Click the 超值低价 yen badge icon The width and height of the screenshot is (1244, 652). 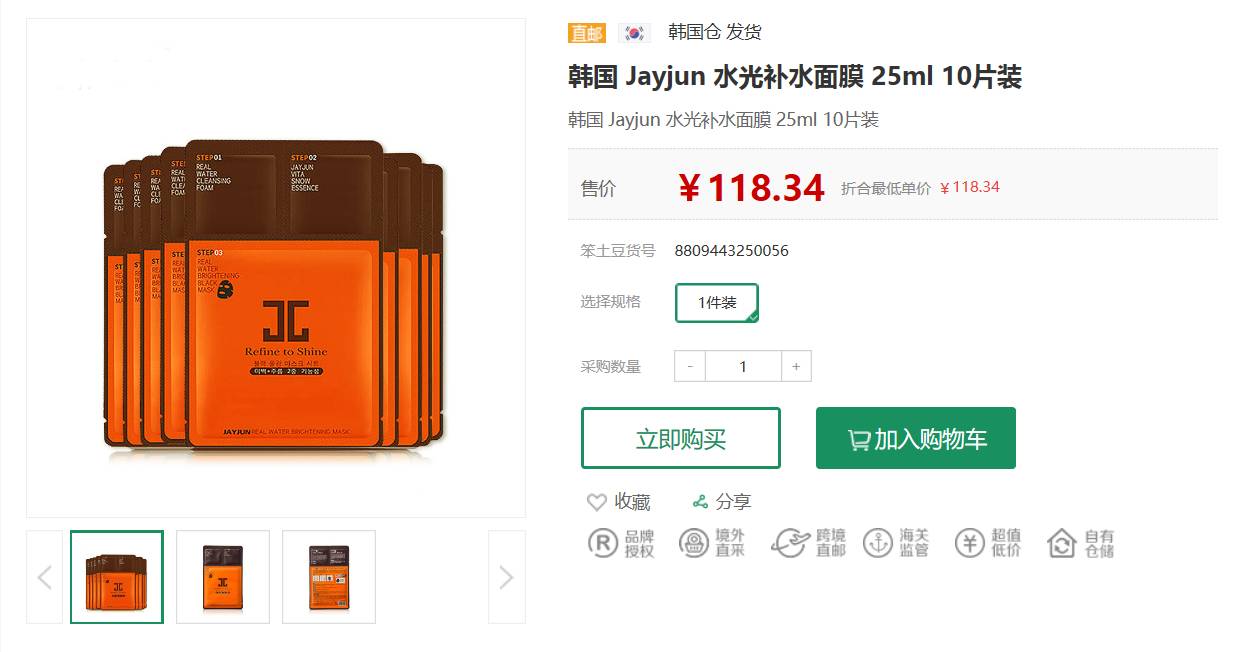(970, 543)
